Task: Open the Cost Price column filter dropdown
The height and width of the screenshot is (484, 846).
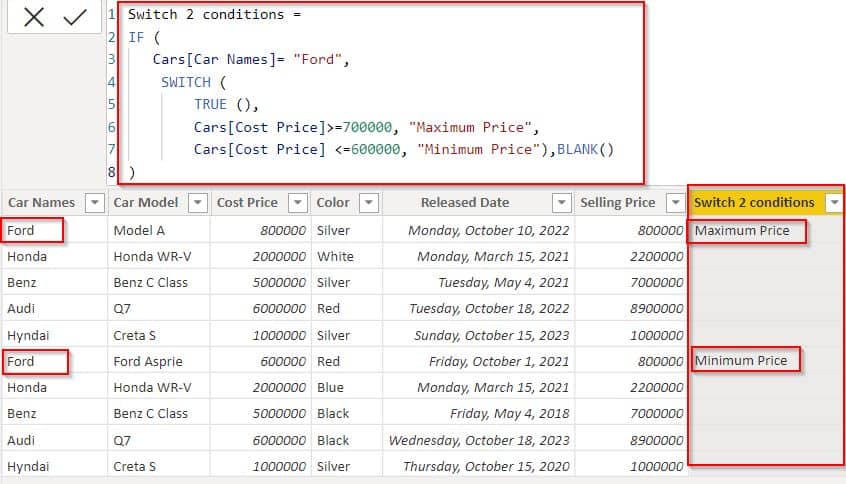Action: click(x=298, y=203)
